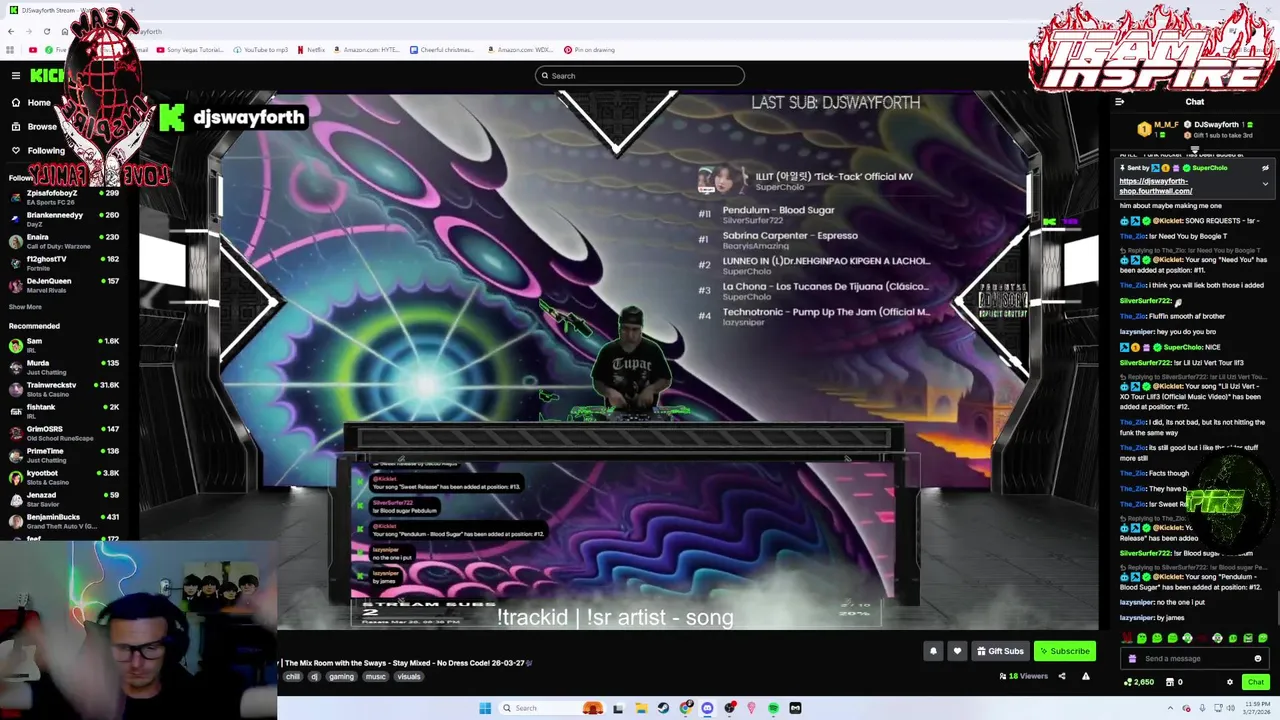This screenshot has height=720, width=1280.
Task: Open recommended channel Sam
Action: coord(64,345)
